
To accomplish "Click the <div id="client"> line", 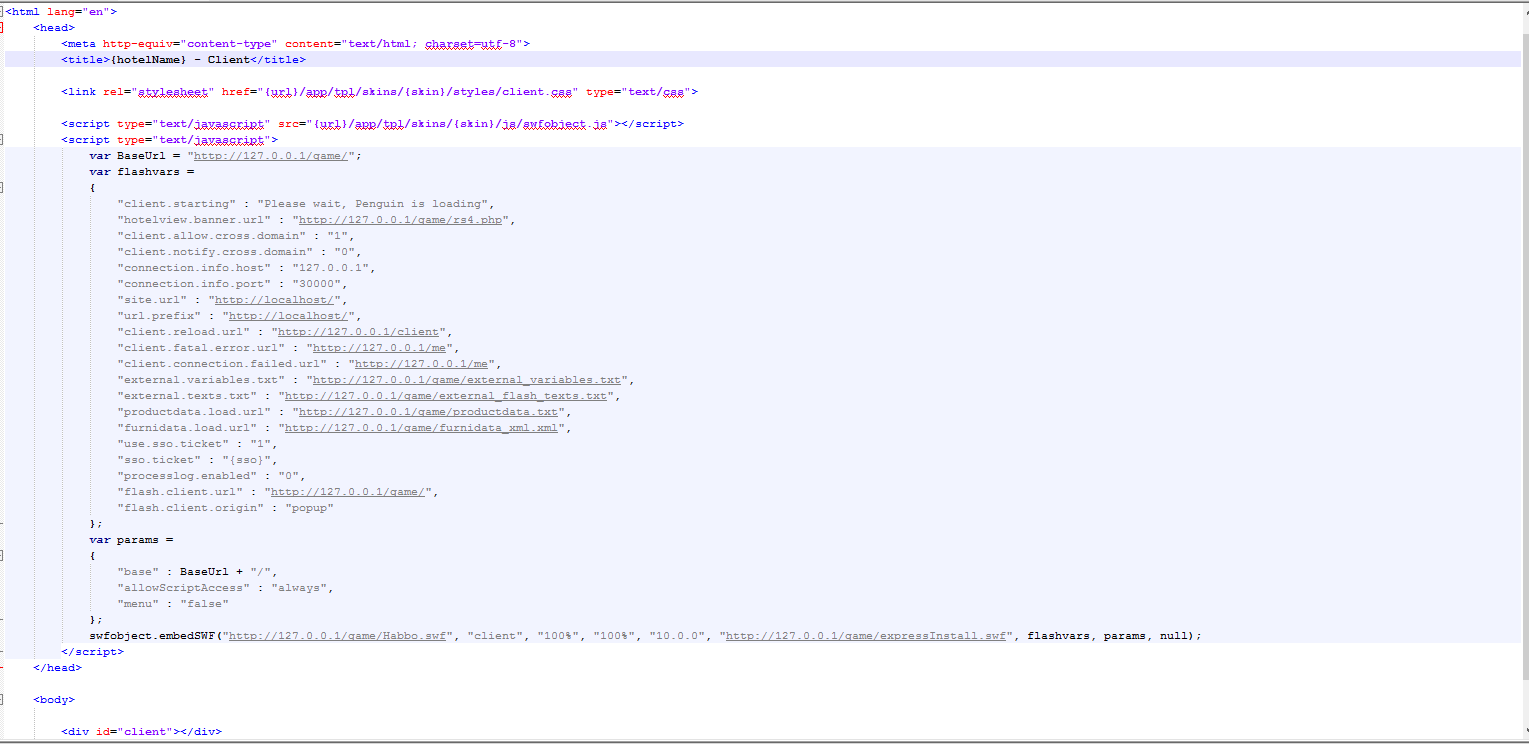I will click(141, 732).
